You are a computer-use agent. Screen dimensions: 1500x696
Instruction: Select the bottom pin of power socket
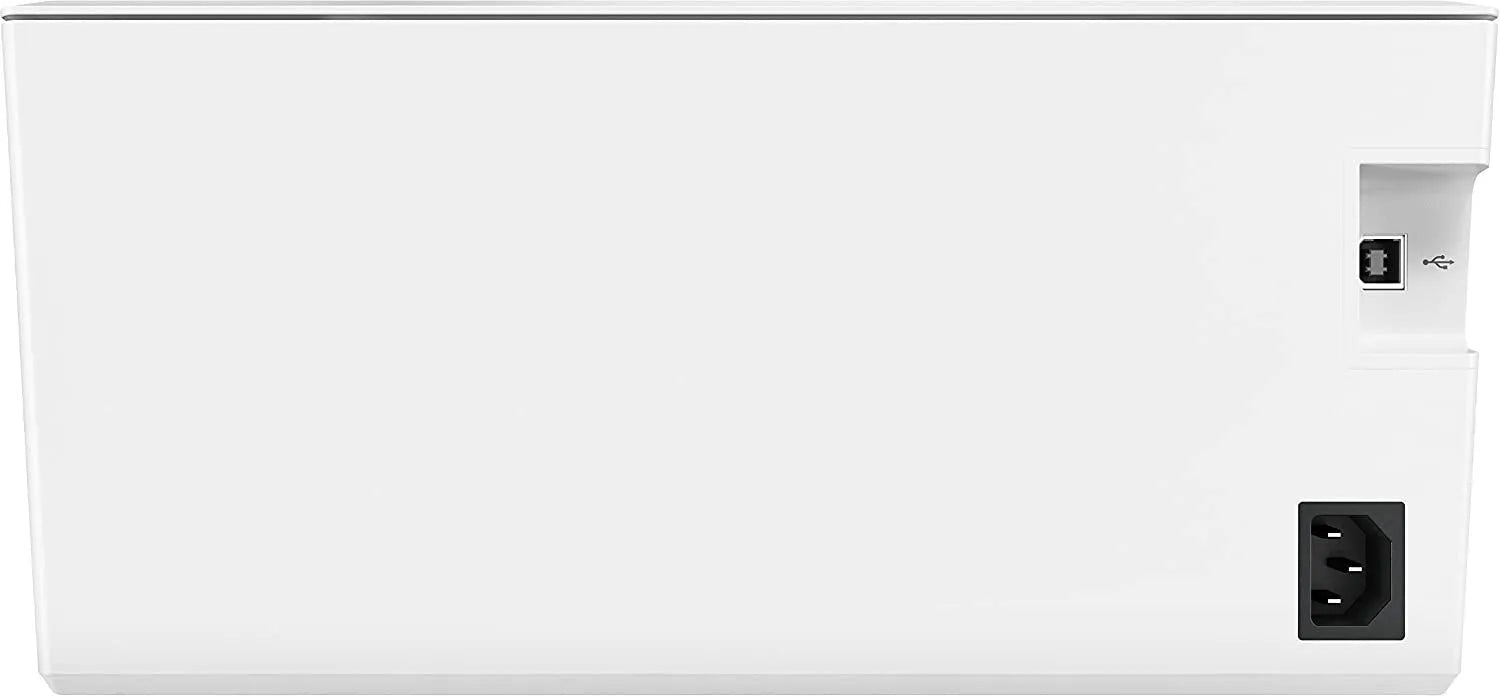(1334, 600)
